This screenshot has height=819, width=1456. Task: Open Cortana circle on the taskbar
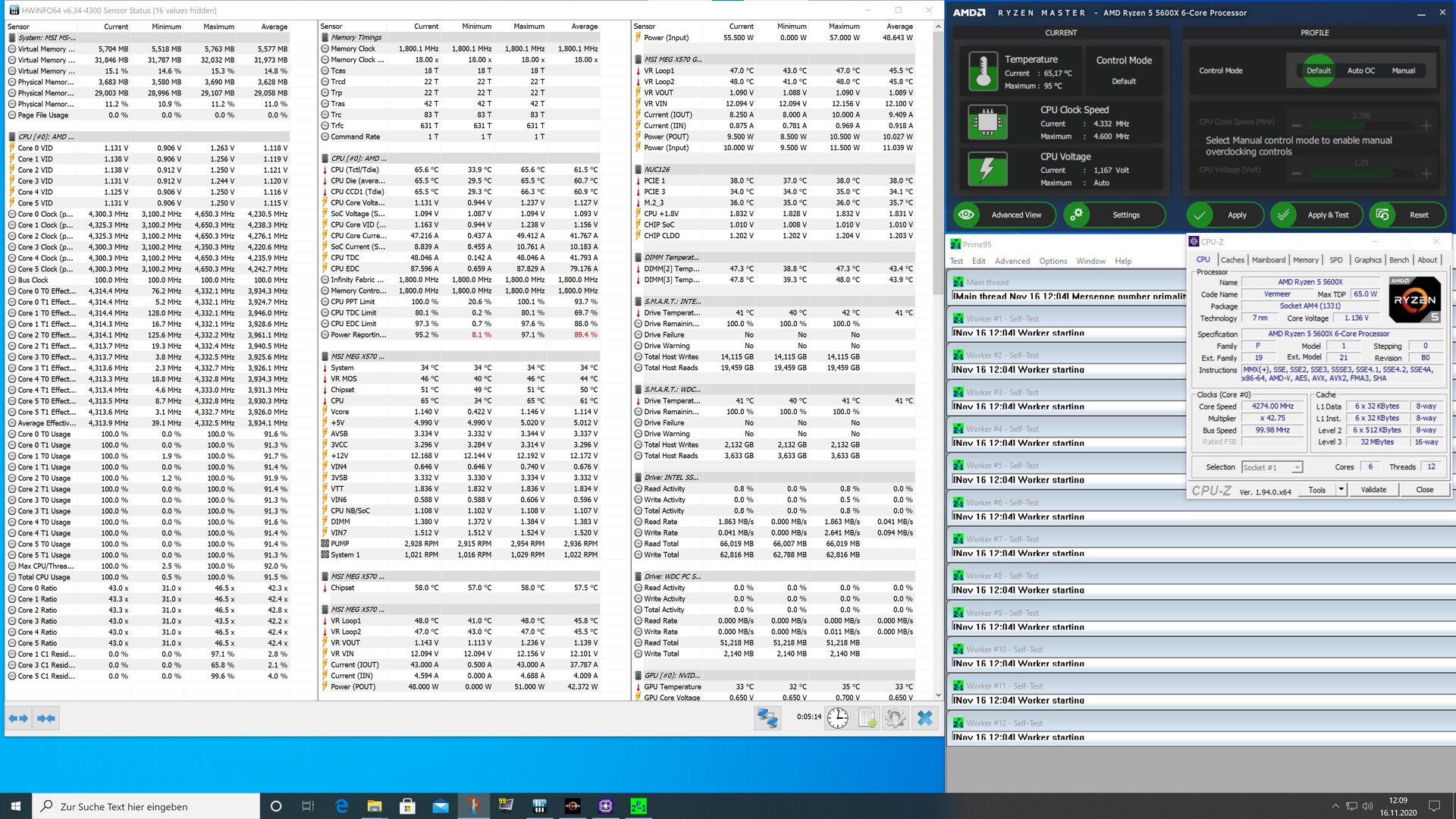pyautogui.click(x=276, y=806)
